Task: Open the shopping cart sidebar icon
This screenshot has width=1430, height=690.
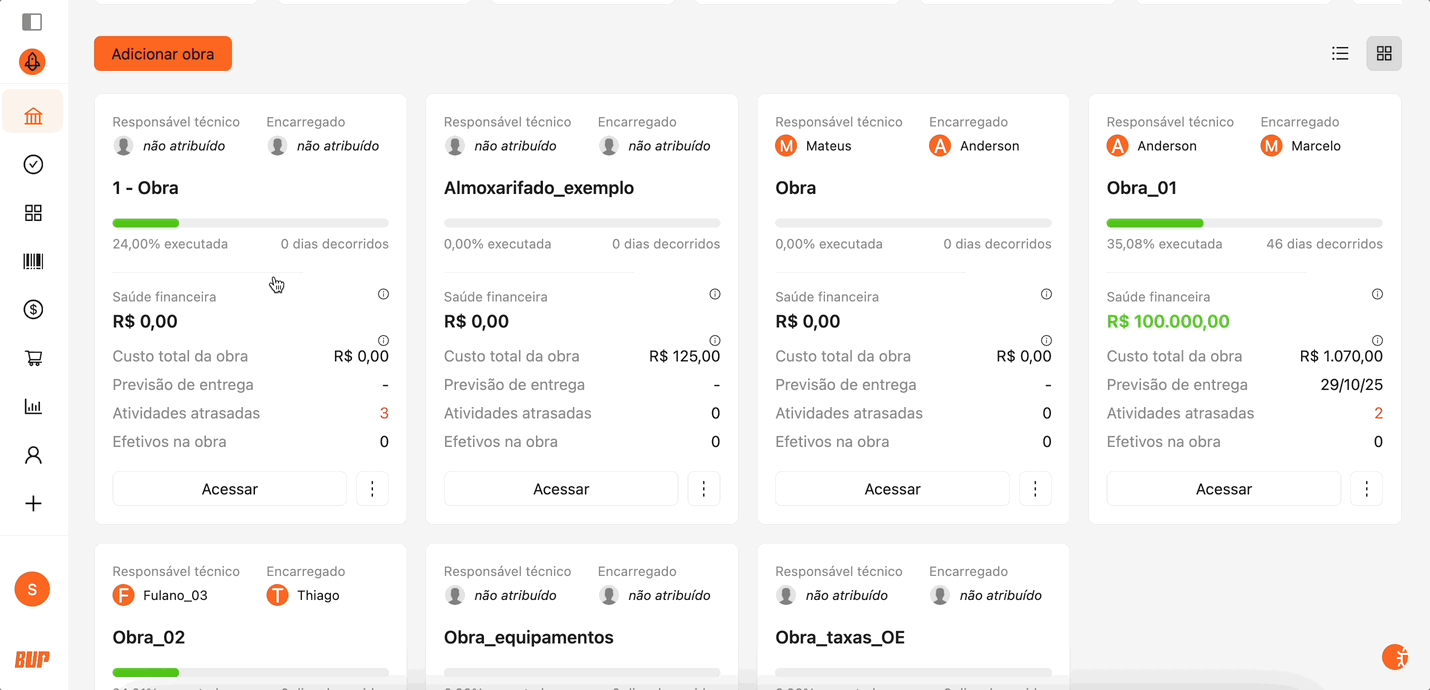Action: tap(33, 358)
